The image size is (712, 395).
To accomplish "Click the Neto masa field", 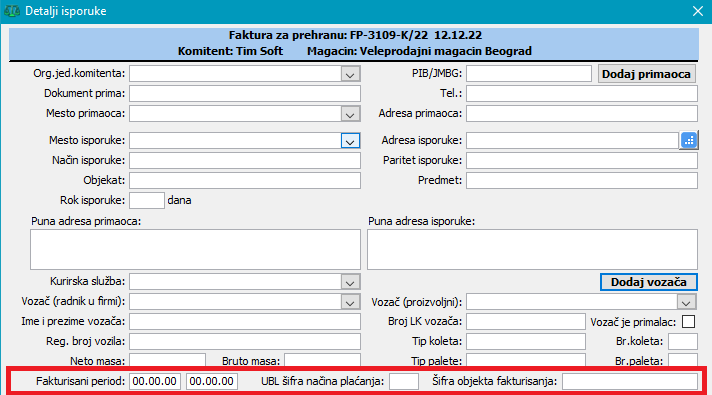I will tap(168, 360).
